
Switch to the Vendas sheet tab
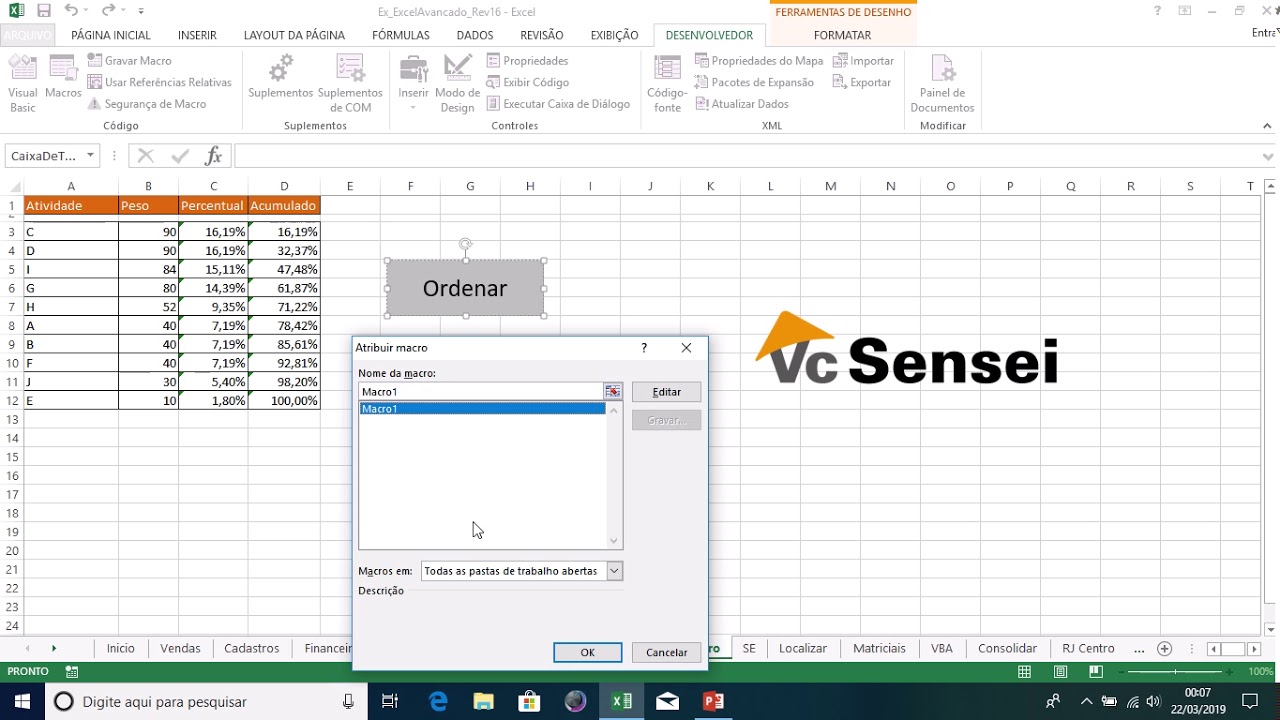(x=180, y=648)
